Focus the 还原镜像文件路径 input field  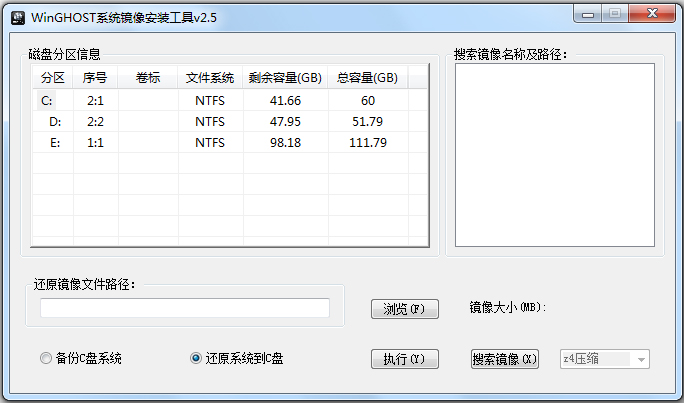pyautogui.click(x=185, y=308)
